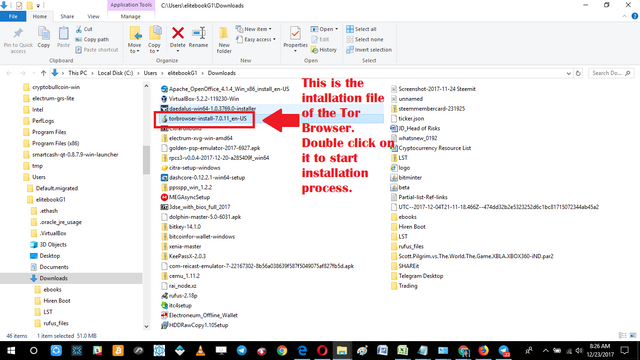Select torbrowser-install-7.0.11_en-US file

pyautogui.click(x=207, y=118)
